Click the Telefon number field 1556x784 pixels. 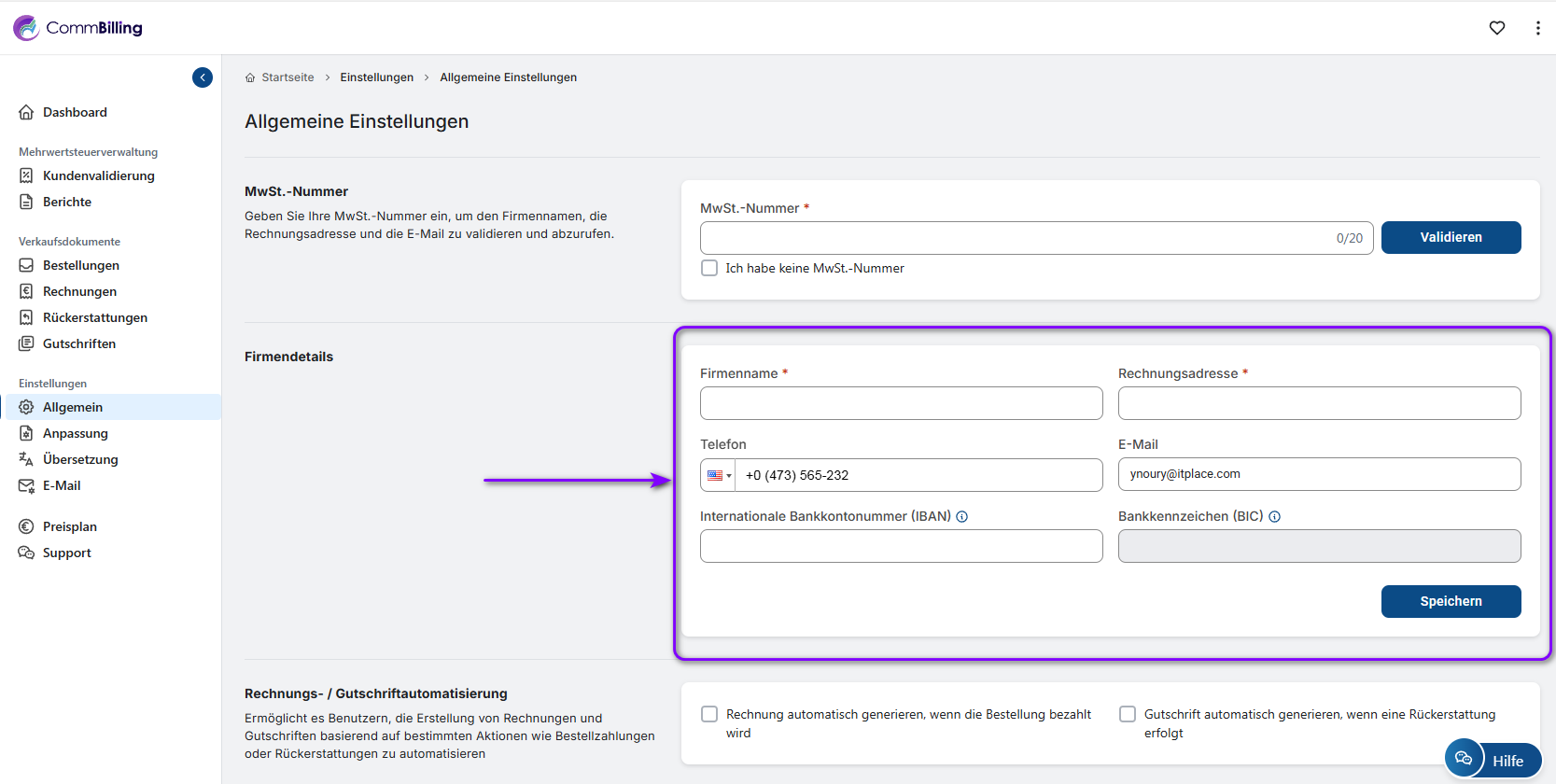click(918, 475)
